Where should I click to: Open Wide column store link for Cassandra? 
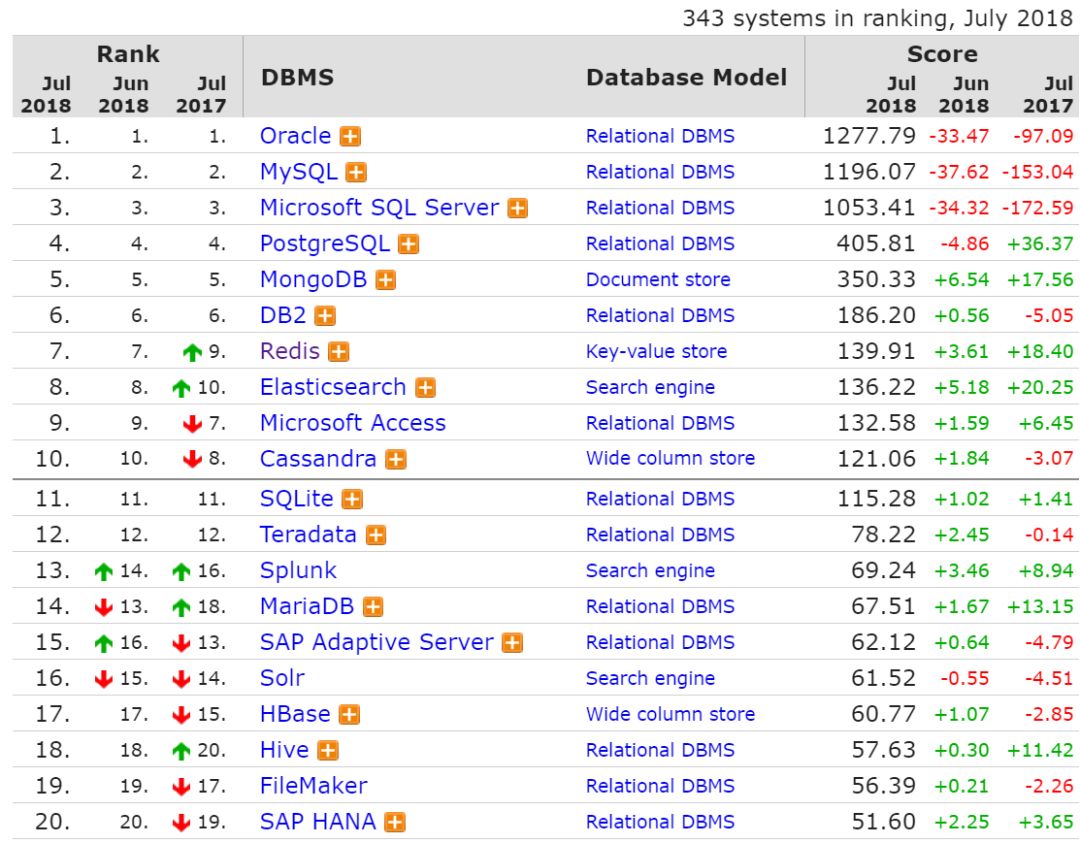(x=671, y=459)
